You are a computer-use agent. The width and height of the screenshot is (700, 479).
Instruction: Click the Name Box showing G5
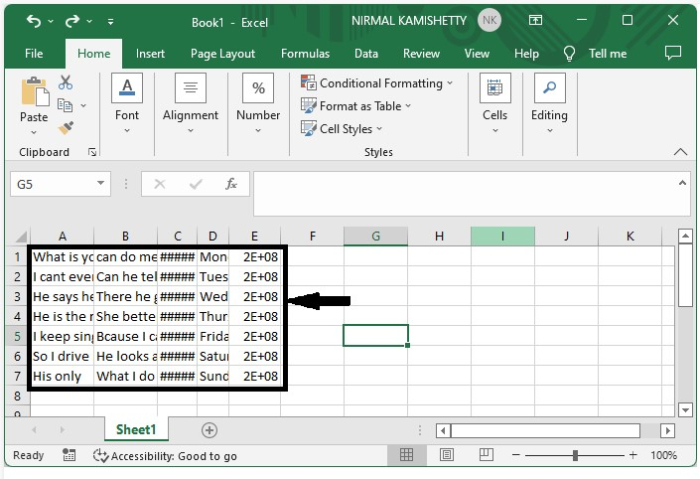click(52, 184)
